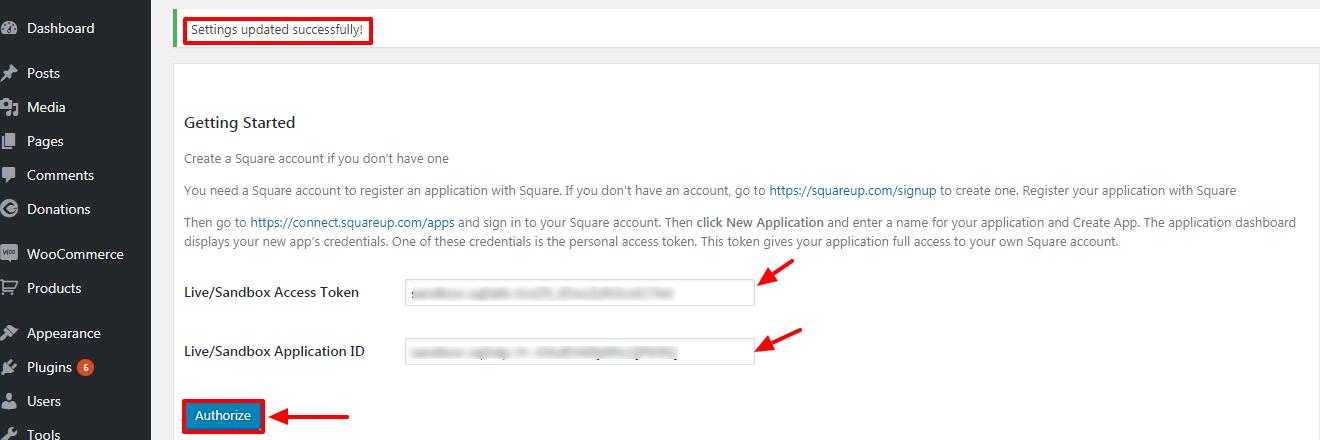Open the Comments section
The height and width of the screenshot is (440, 1320).
(60, 175)
